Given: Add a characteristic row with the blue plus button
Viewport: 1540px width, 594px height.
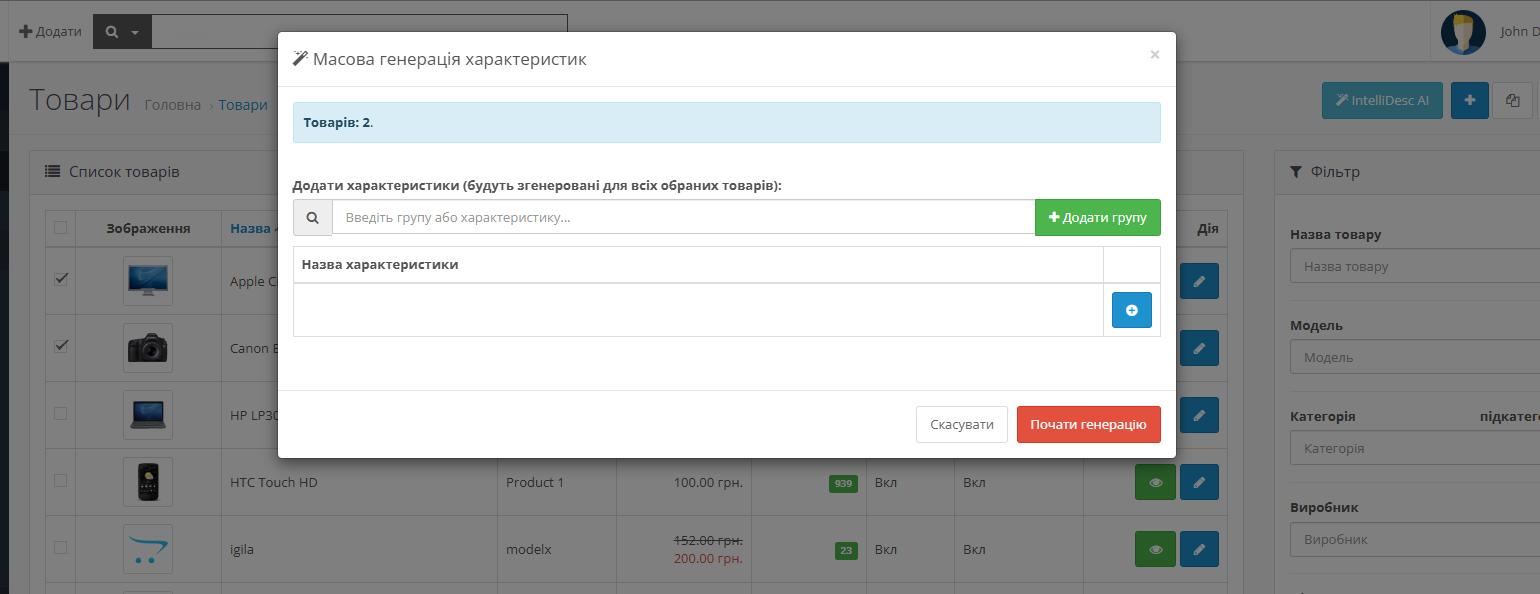Looking at the screenshot, I should 1131,310.
